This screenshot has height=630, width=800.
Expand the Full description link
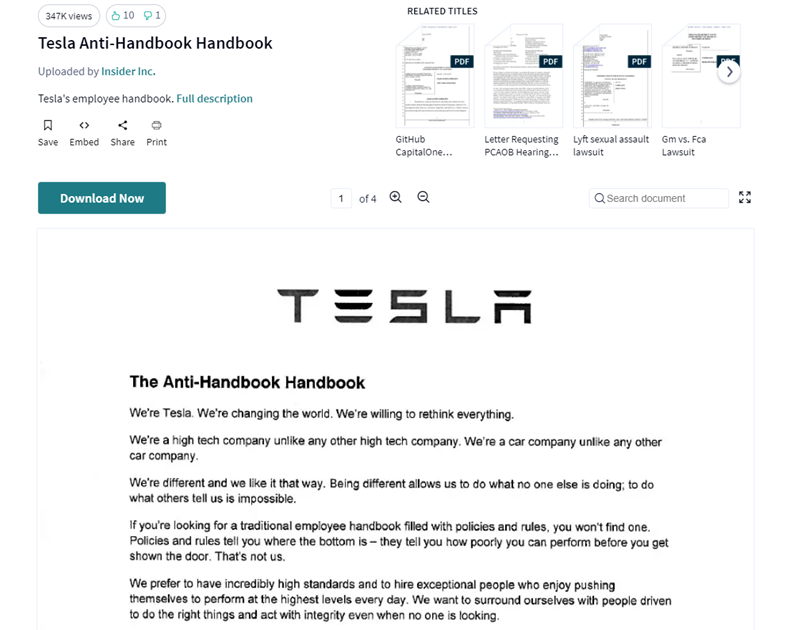tap(214, 98)
